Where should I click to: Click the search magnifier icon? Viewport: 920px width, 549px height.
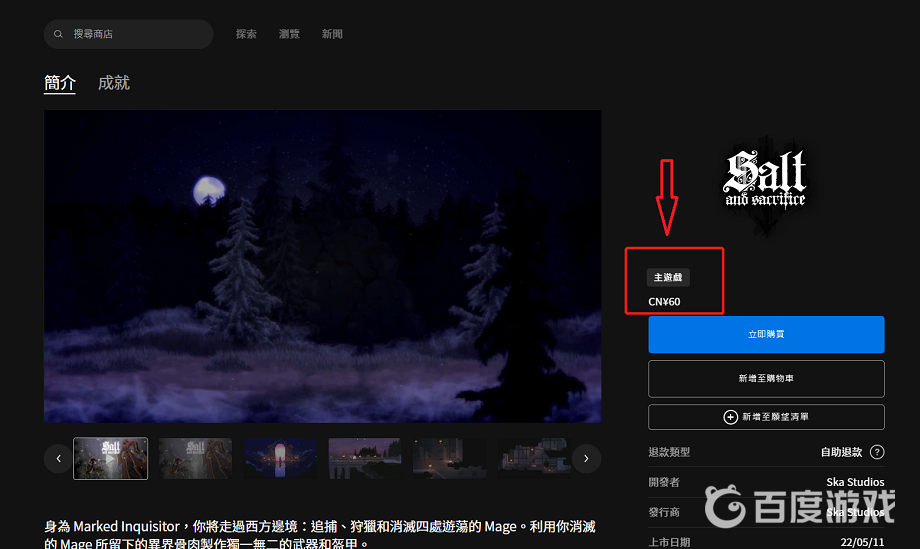coord(58,34)
